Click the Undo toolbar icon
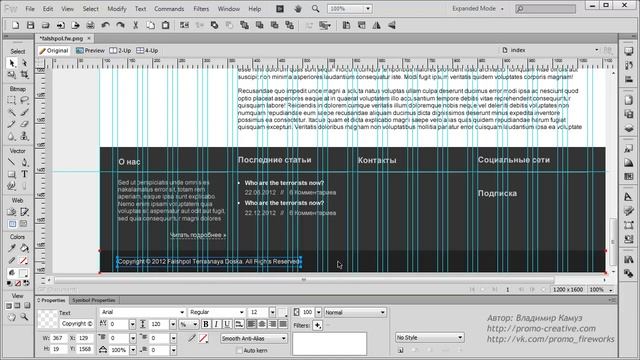This screenshot has height=360, width=640. [105, 25]
